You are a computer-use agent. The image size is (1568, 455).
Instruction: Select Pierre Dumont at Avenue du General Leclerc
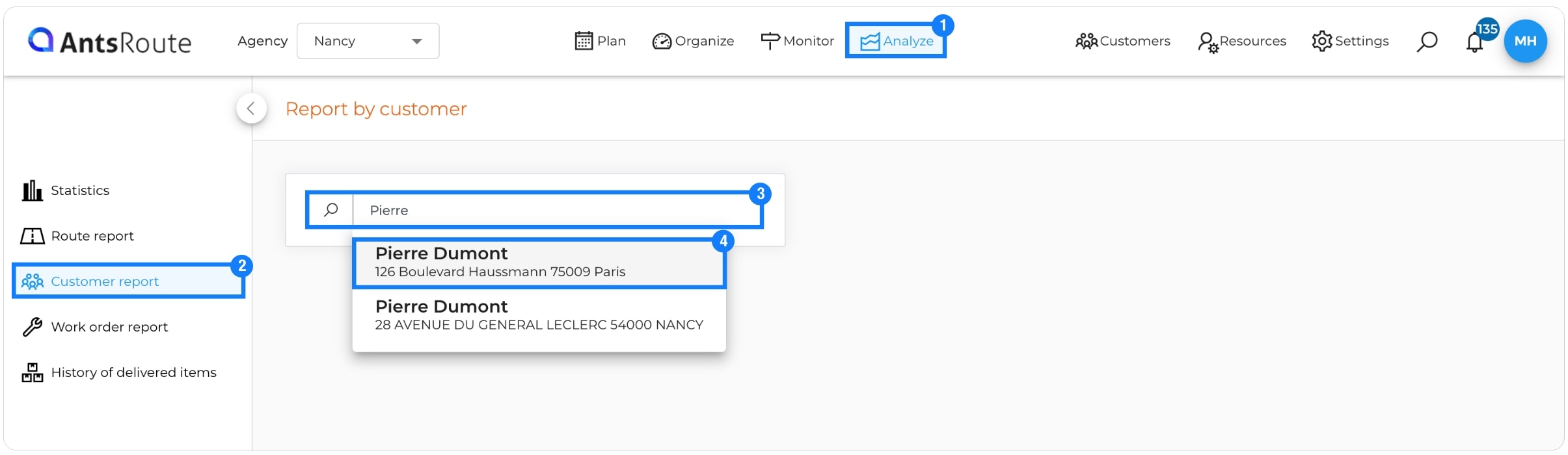(539, 315)
